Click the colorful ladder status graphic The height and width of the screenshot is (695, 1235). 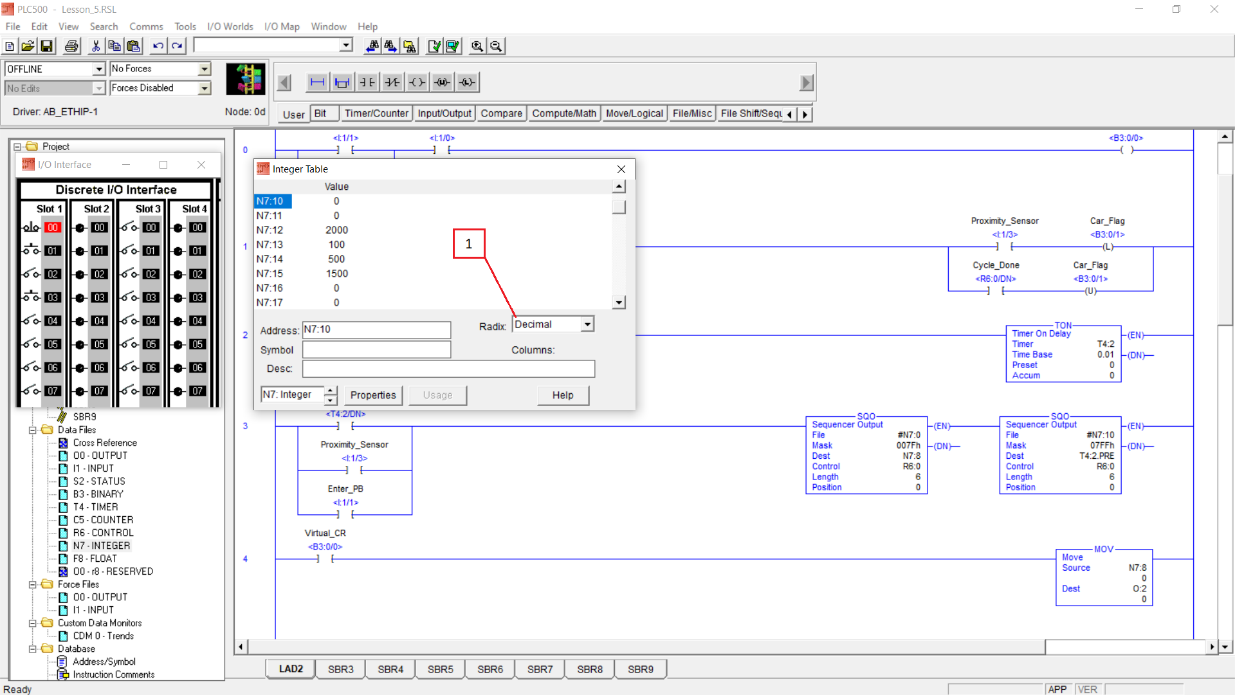(x=245, y=79)
